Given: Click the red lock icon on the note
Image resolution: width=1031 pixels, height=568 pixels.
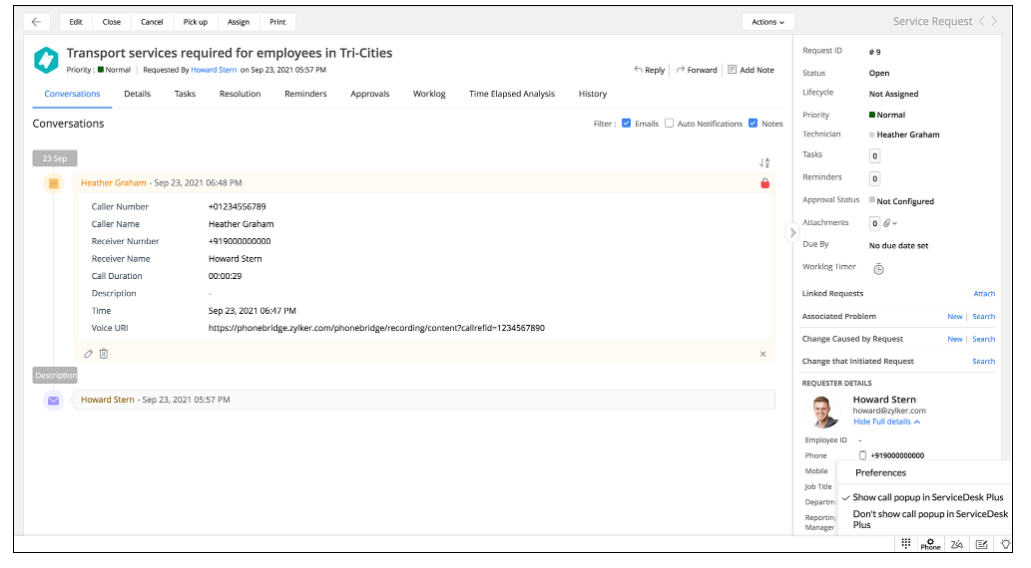Looking at the screenshot, I should click(x=765, y=183).
